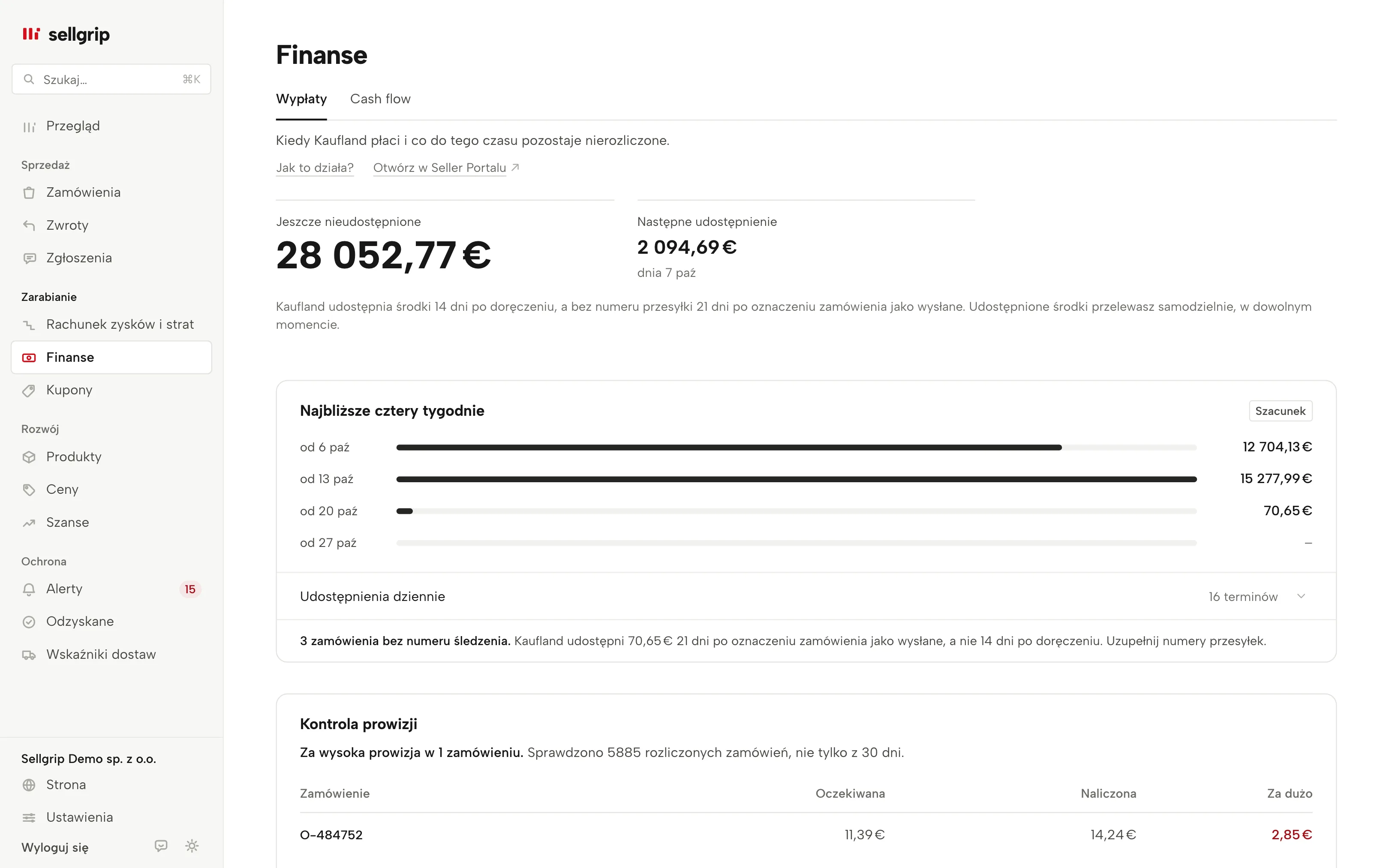The height and width of the screenshot is (868, 1389).
Task: Click the Szacunek badge button
Action: [x=1280, y=411]
